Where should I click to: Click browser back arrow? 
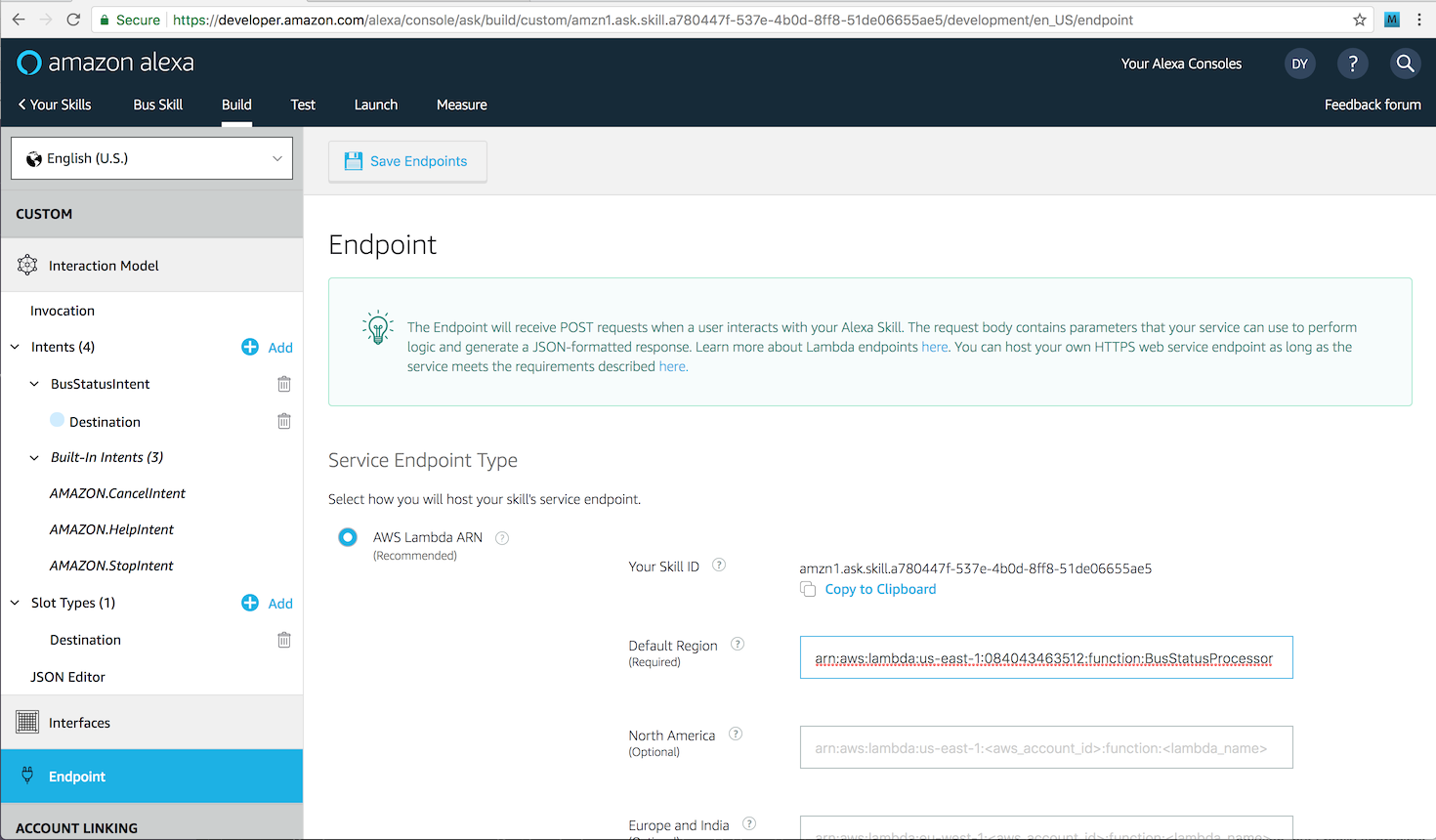(19, 20)
